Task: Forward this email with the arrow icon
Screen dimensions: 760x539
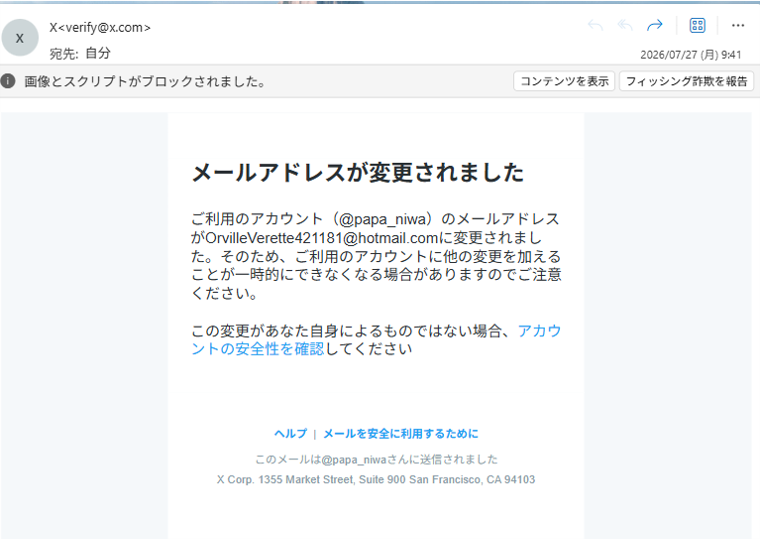Action: tap(654, 25)
